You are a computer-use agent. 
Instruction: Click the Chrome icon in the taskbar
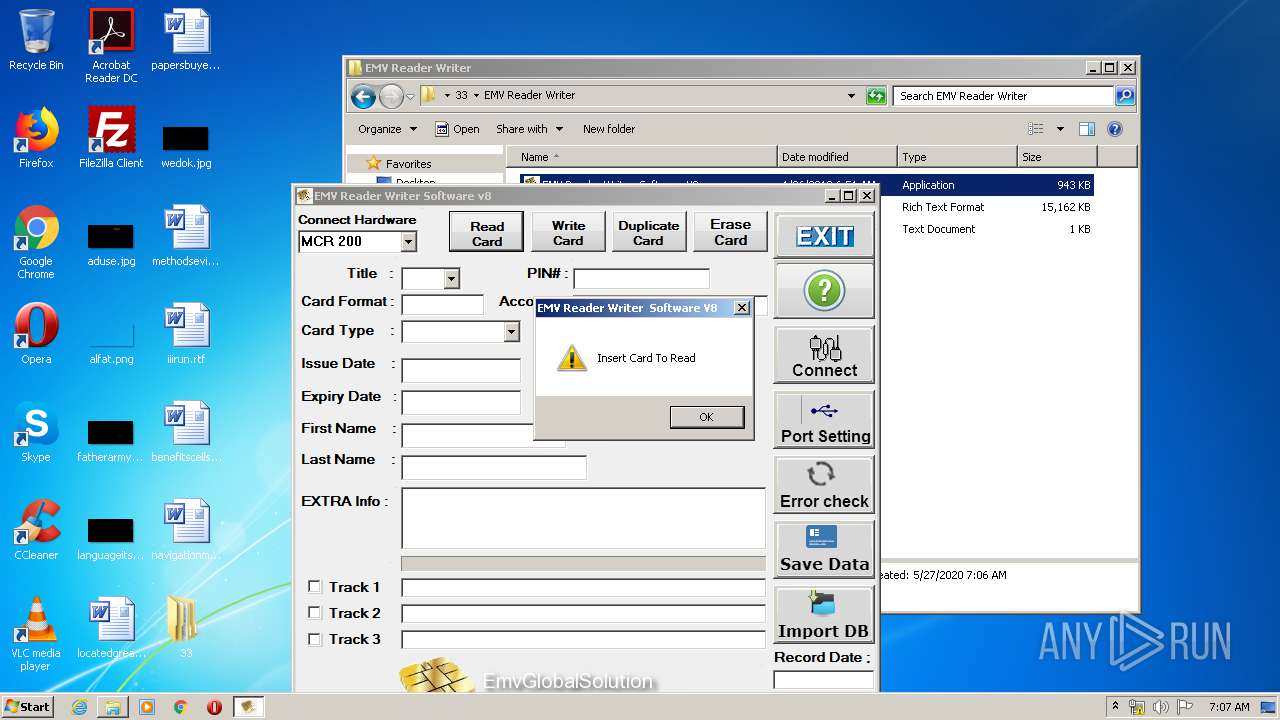tap(180, 707)
